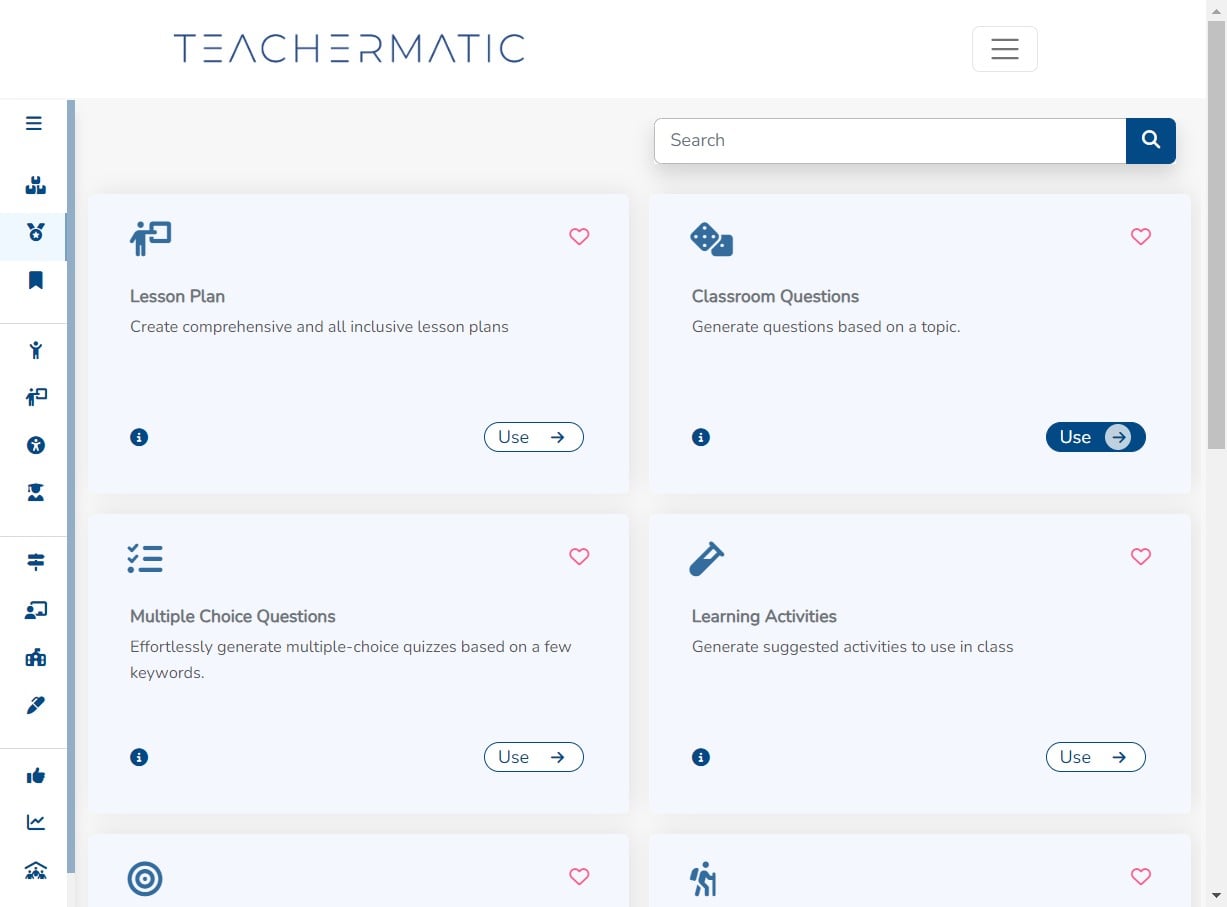
Task: Favorite the Multiple Choice Questions card
Action: click(579, 557)
